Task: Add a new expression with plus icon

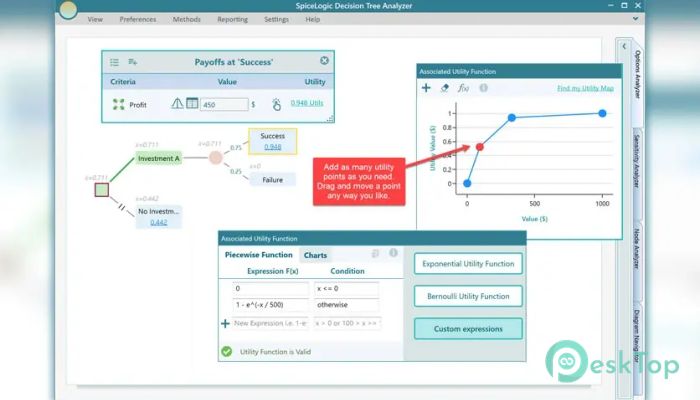Action: click(x=225, y=323)
